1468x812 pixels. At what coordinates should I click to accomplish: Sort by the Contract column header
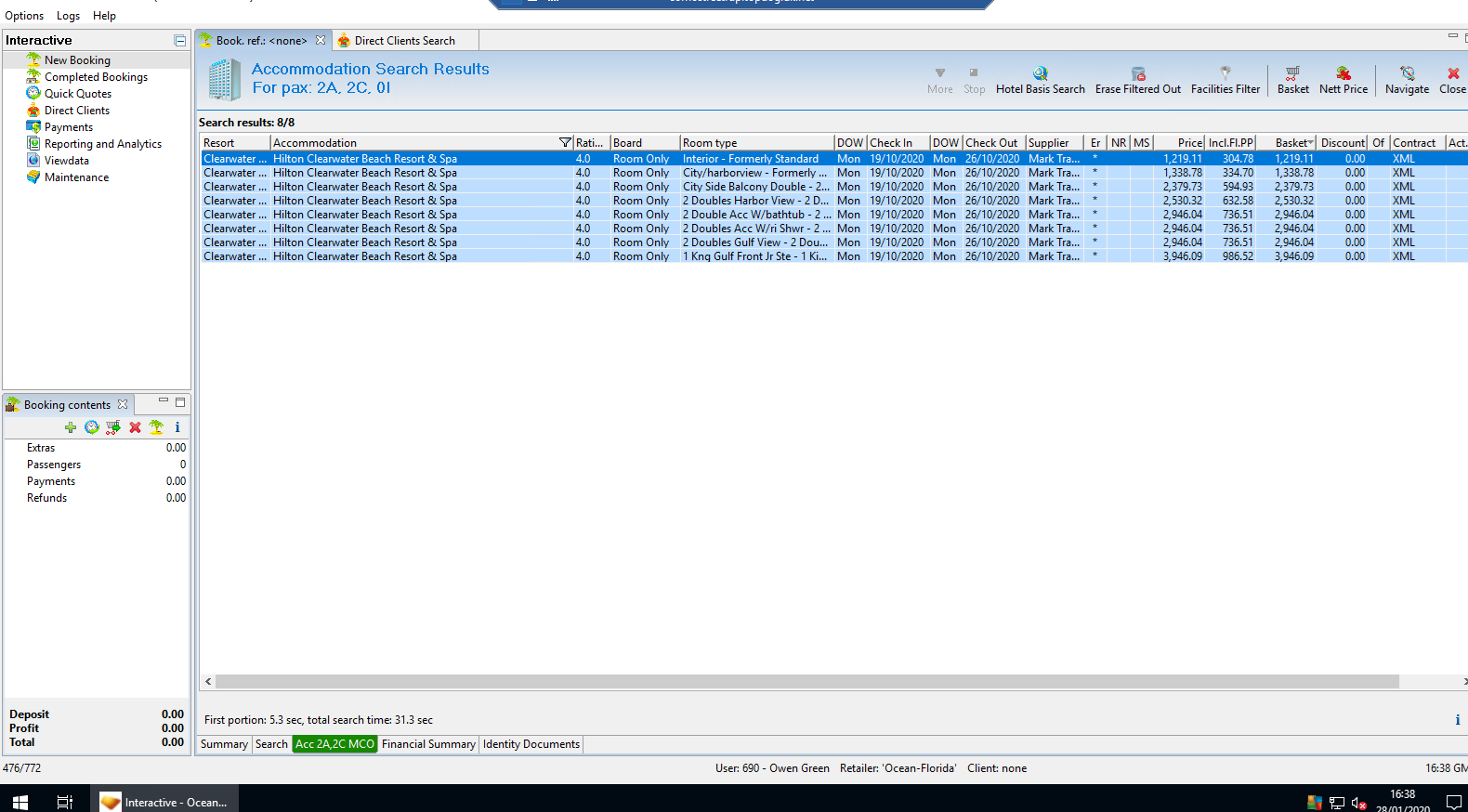1418,143
